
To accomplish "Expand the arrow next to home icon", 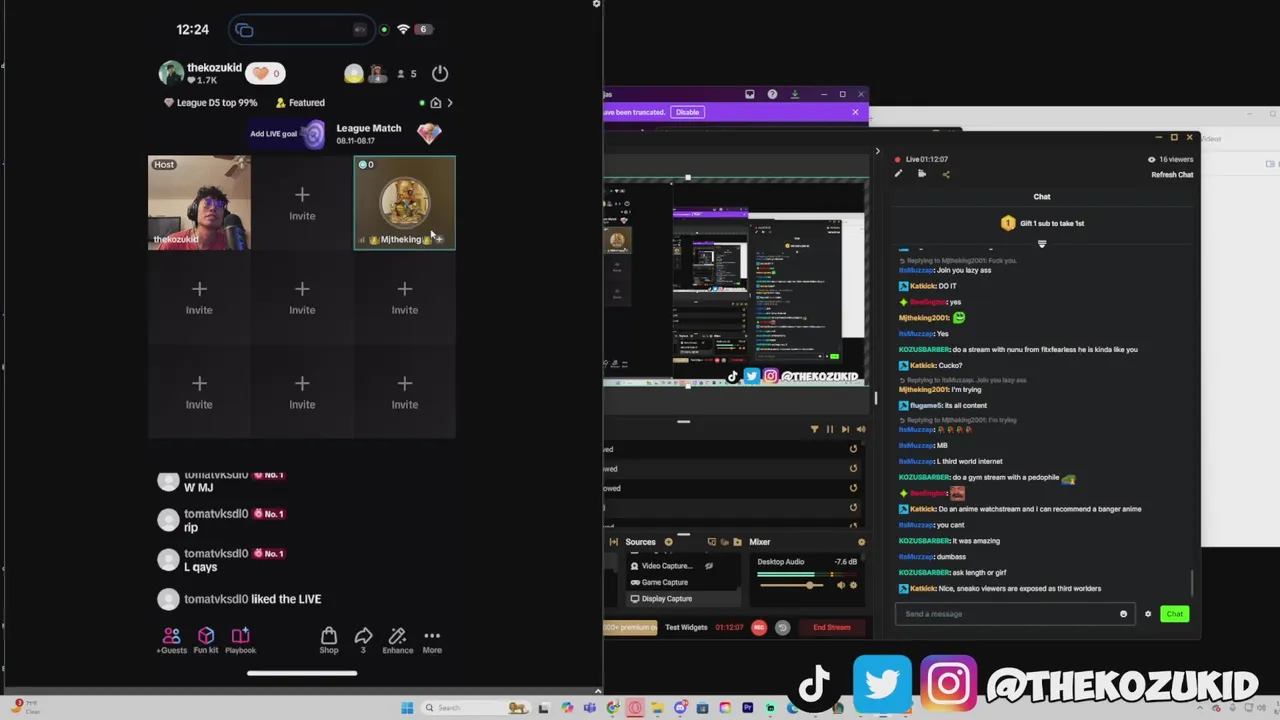I will tap(450, 103).
